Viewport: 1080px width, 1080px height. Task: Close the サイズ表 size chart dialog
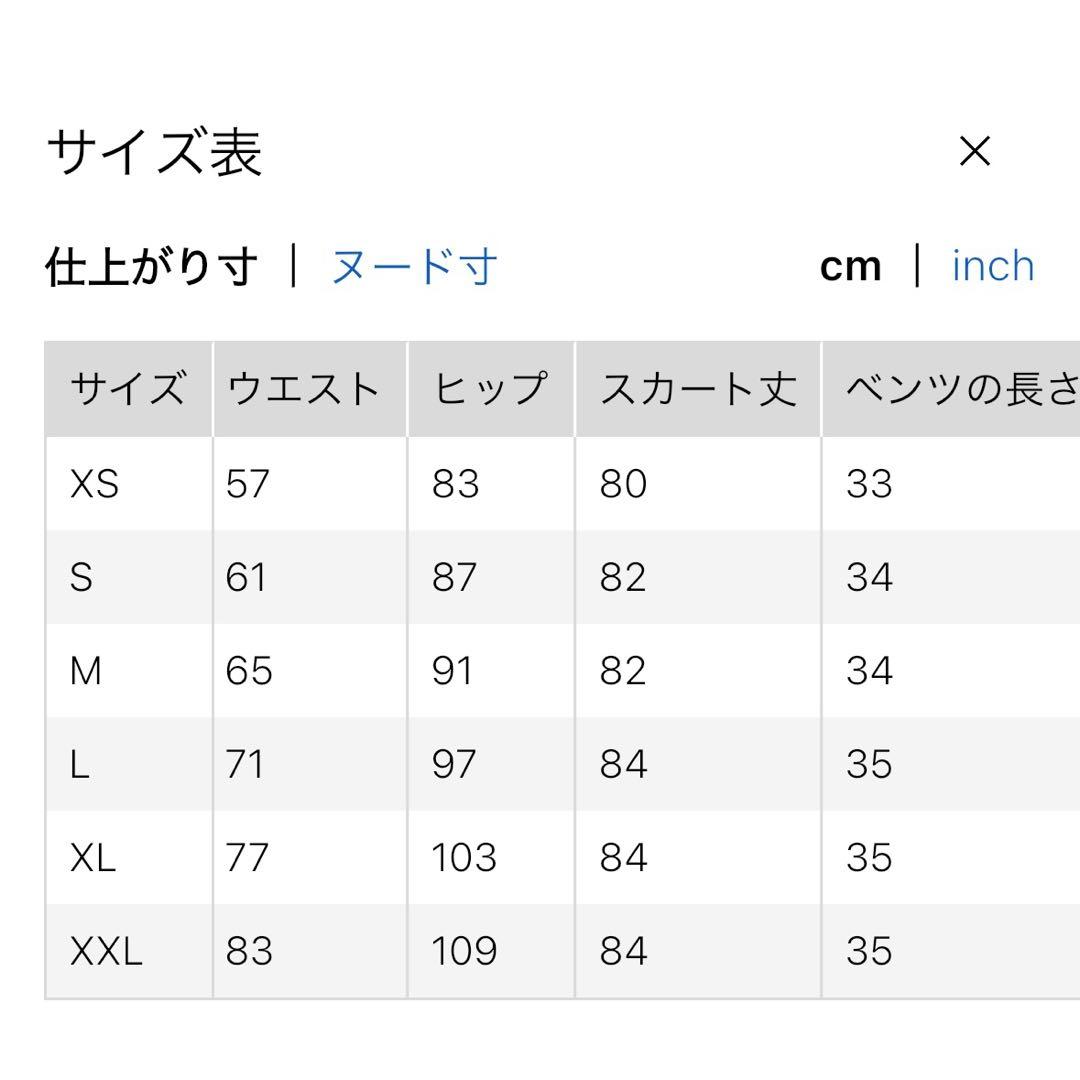tap(974, 152)
